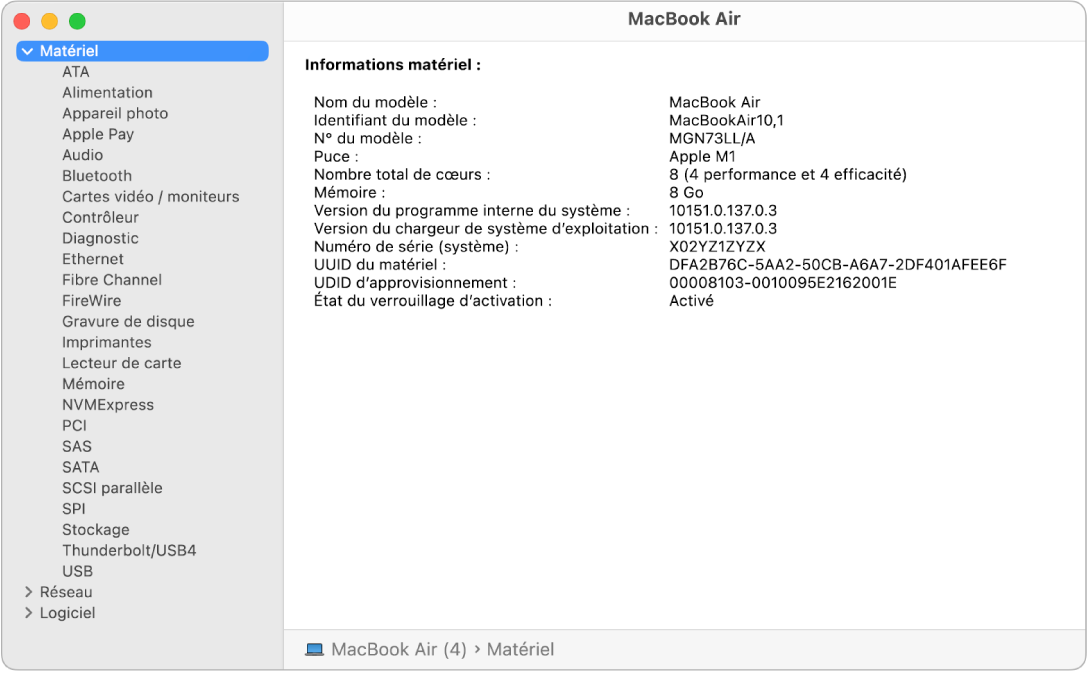Open FireWire sidebar entry
Screen dimensions: 1088x673
click(92, 301)
